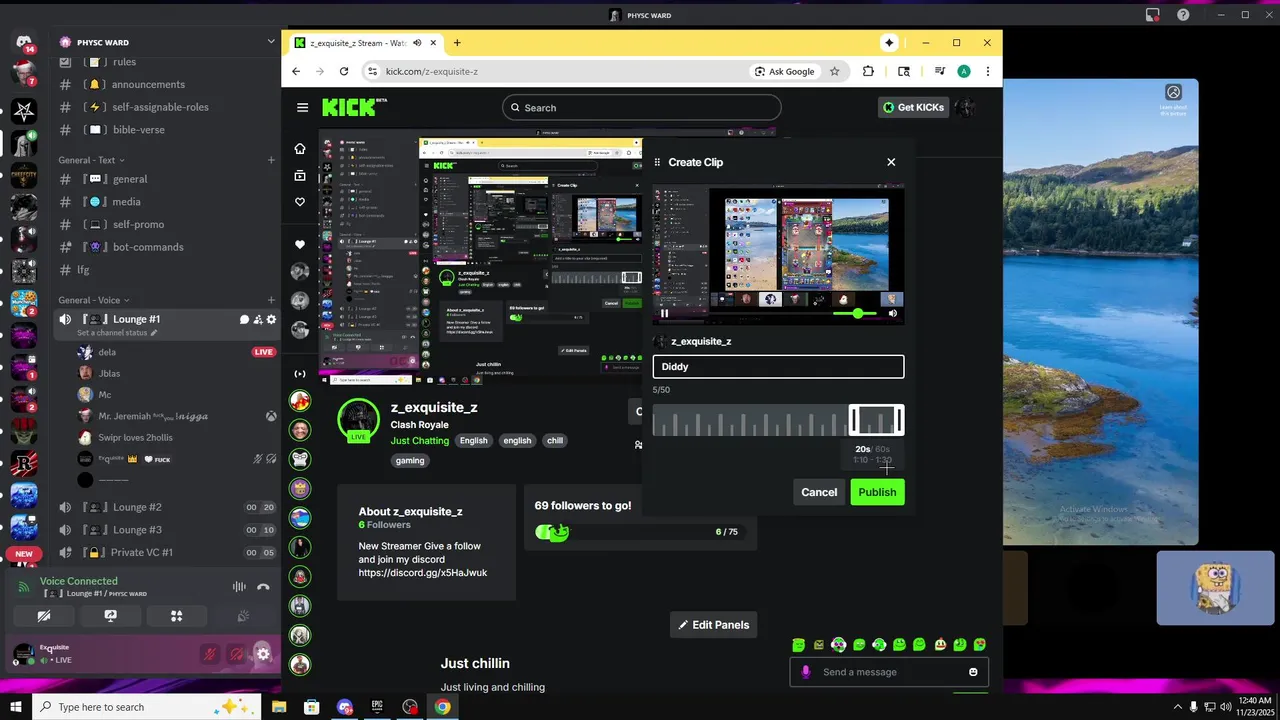The width and height of the screenshot is (1280, 720).
Task: Open the Kick sidebar browse icon
Action: [x=300, y=176]
